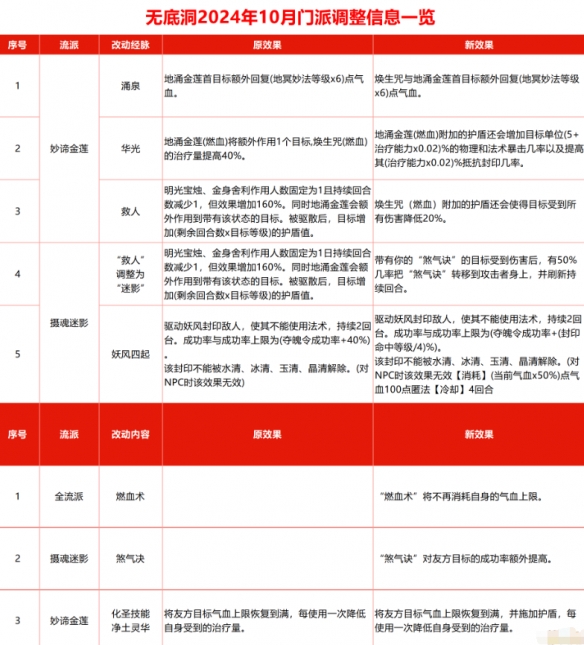584x645 pixels.
Task: Click 序号 header in the 改动经脉 header row
Action: click(x=17, y=45)
